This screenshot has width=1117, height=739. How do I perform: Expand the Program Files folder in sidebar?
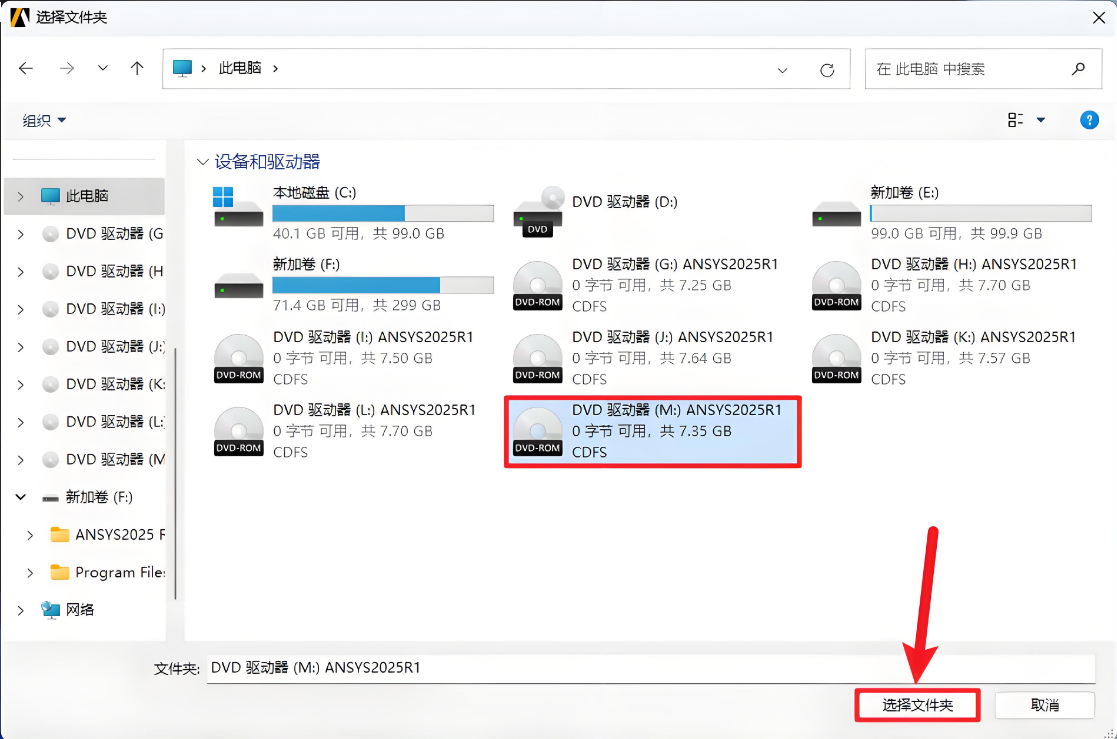[x=30, y=573]
